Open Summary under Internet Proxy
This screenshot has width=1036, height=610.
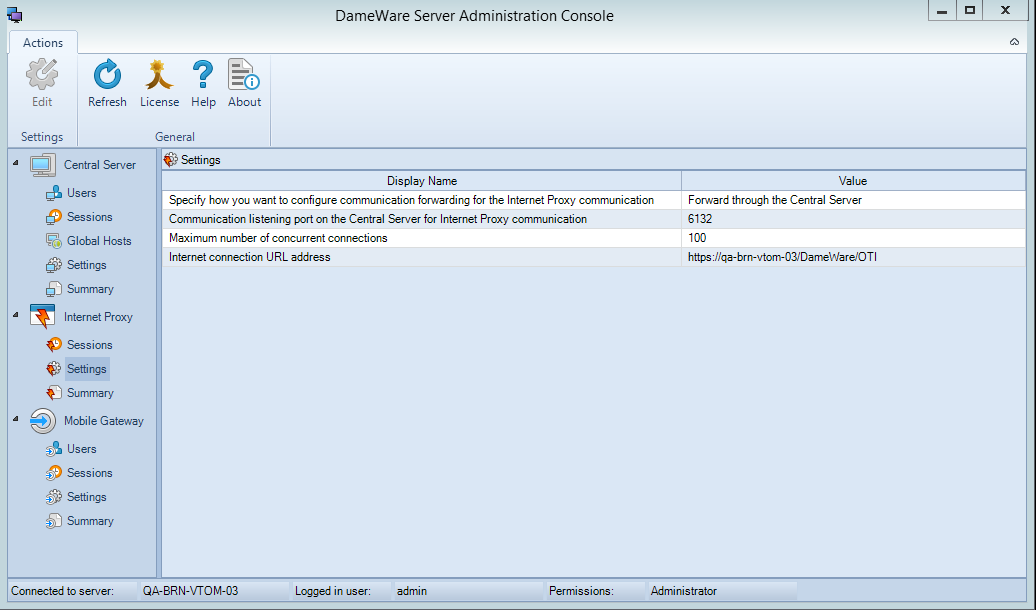(x=91, y=393)
